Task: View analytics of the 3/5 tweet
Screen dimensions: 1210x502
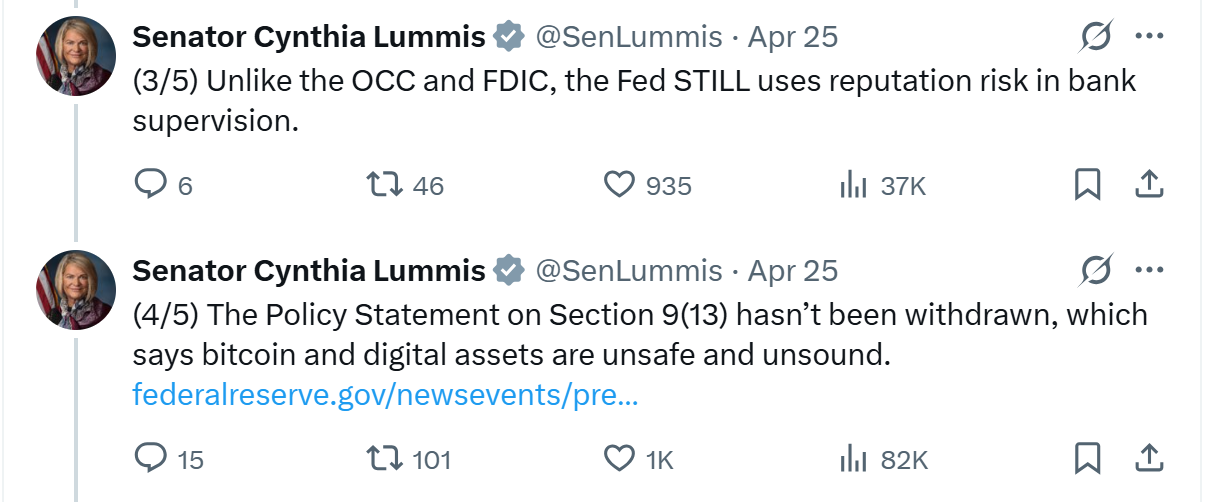Action: click(x=852, y=185)
